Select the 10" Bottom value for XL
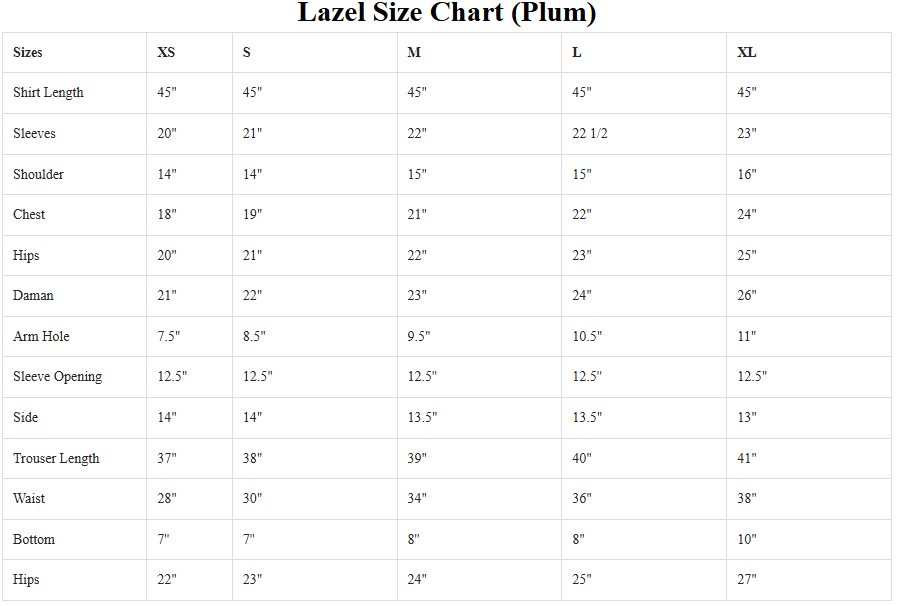Image resolution: width=901 pixels, height=606 pixels. coord(747,540)
